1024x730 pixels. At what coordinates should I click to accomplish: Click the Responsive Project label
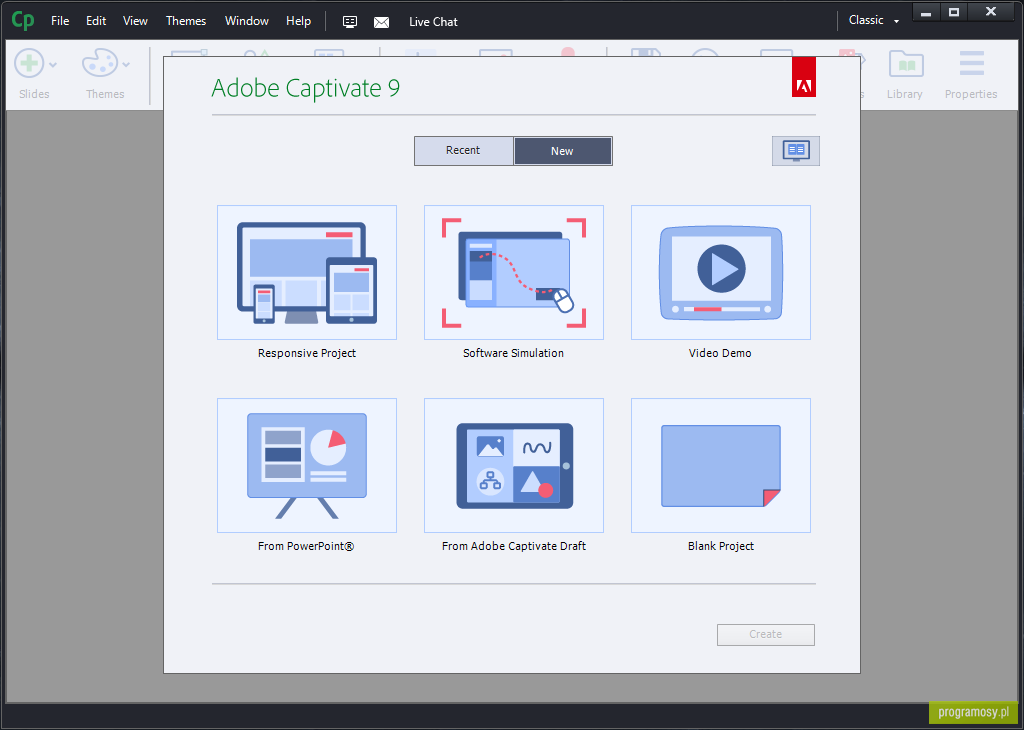point(307,353)
